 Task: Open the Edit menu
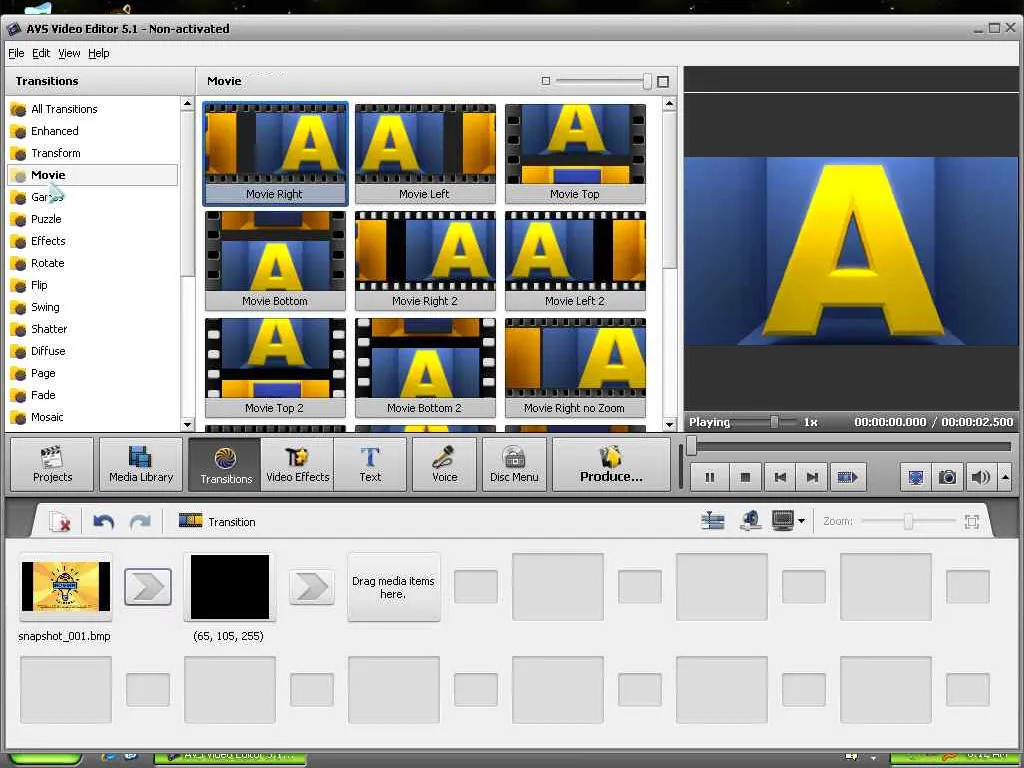(x=41, y=53)
